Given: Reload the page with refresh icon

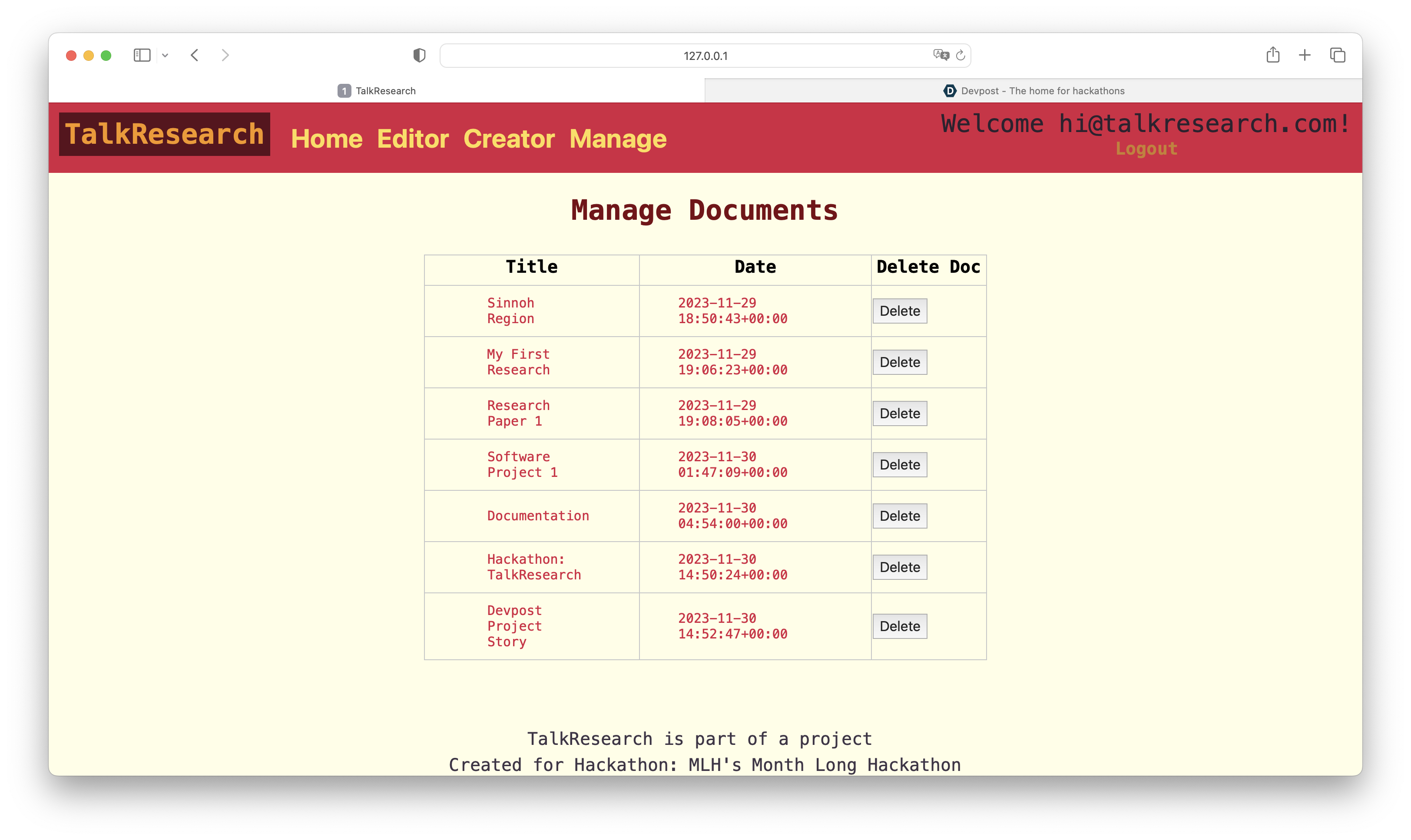Looking at the screenshot, I should pos(961,56).
